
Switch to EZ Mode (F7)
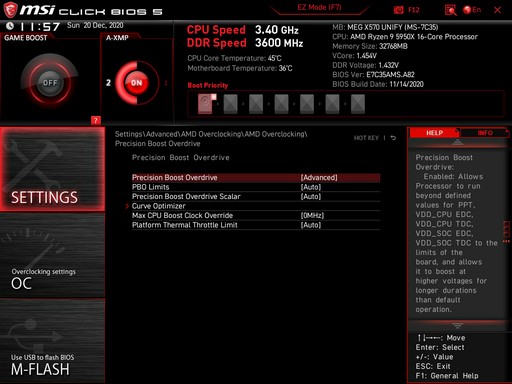[319, 7]
